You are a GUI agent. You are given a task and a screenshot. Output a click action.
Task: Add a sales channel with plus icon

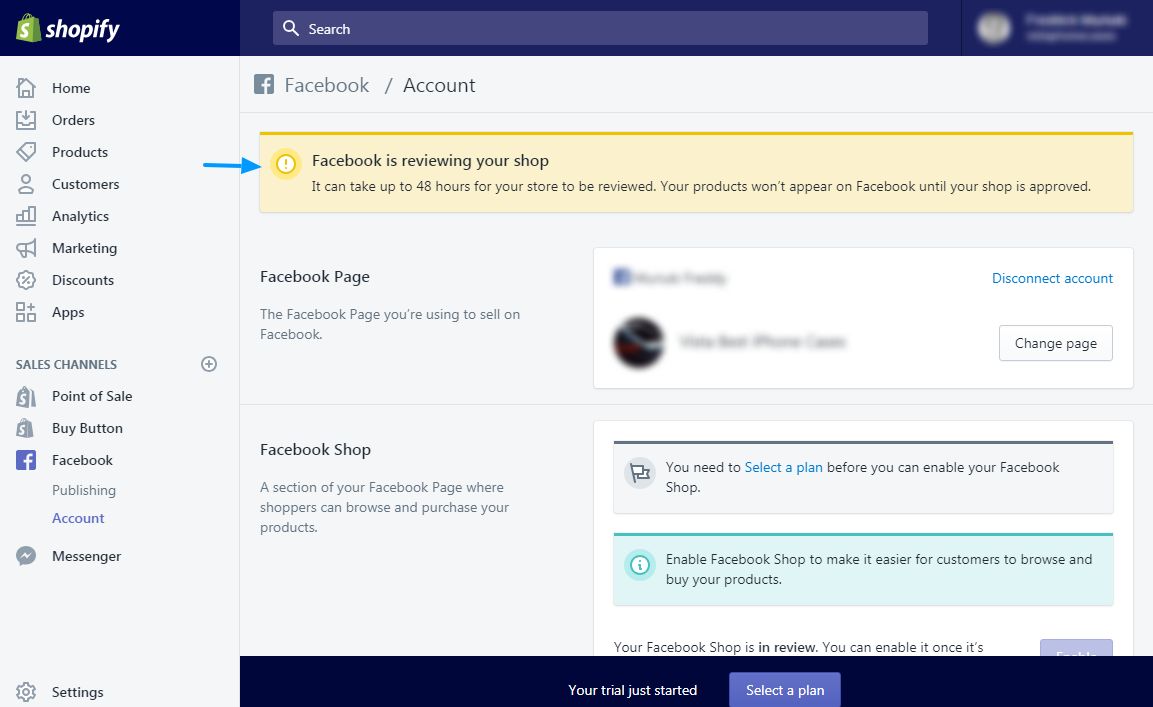tap(209, 364)
